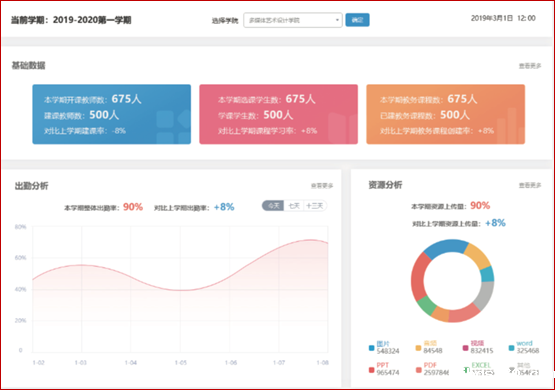Image resolution: width=555 pixels, height=390 pixels.
Task: Click the 80% label on chart y-axis
Action: point(20,227)
